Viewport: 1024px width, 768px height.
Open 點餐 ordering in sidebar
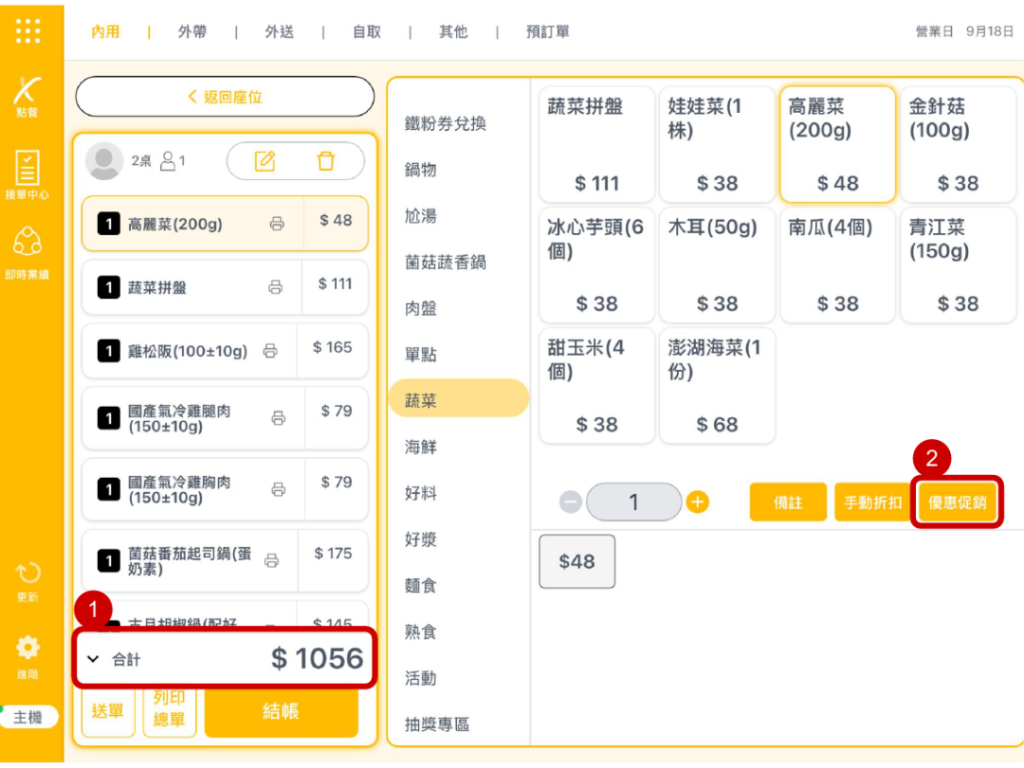point(28,95)
